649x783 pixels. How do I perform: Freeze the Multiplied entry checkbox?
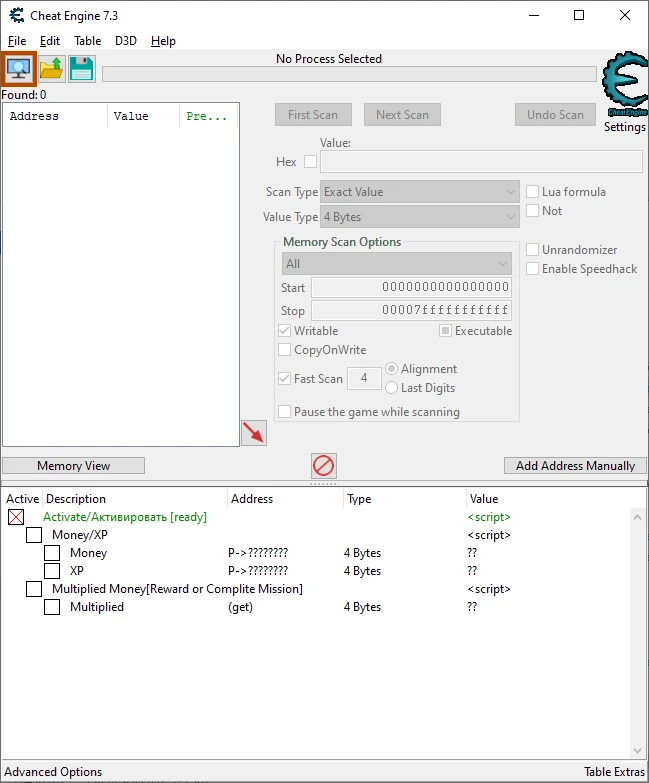52,607
